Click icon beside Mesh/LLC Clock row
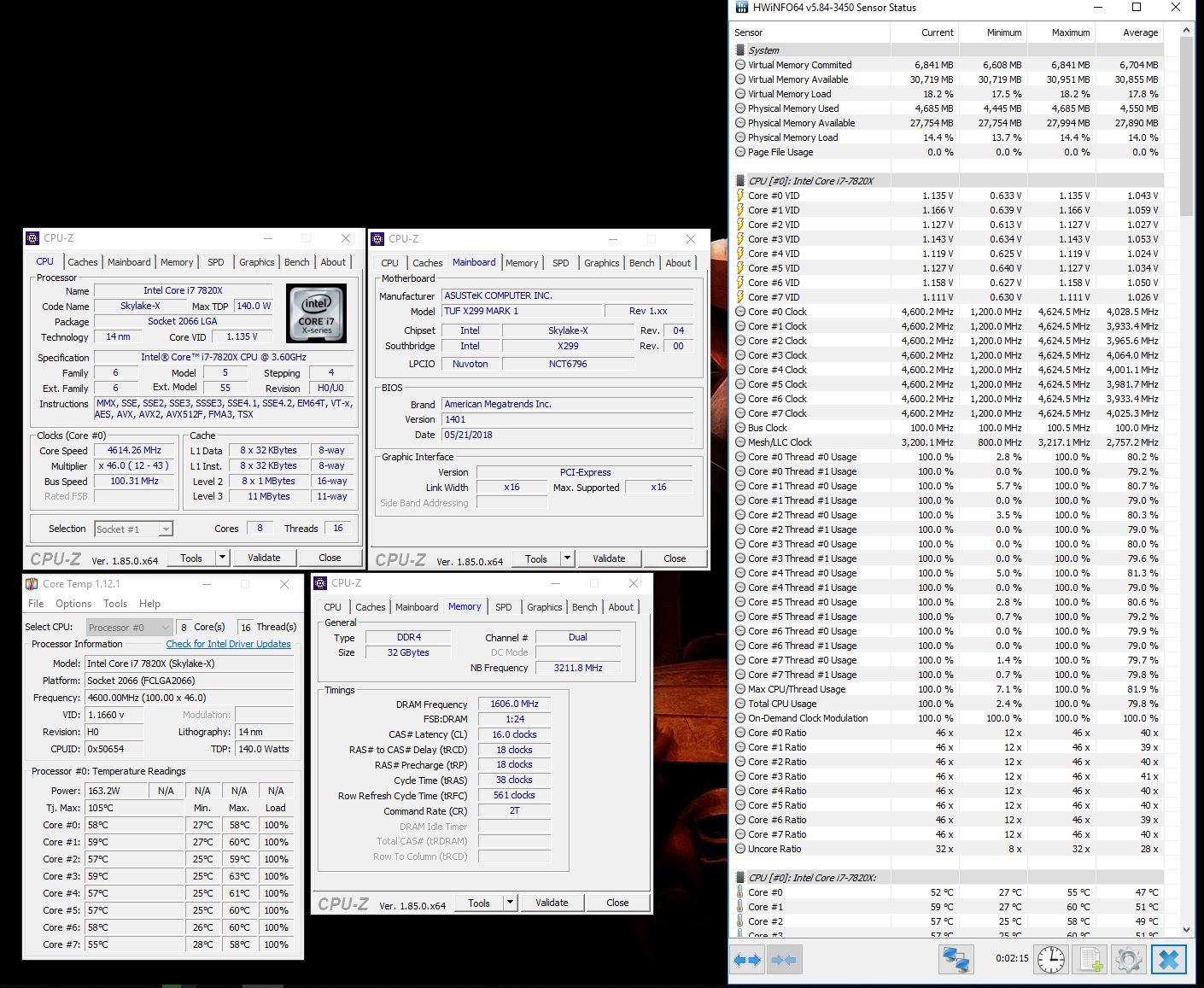 [x=740, y=442]
